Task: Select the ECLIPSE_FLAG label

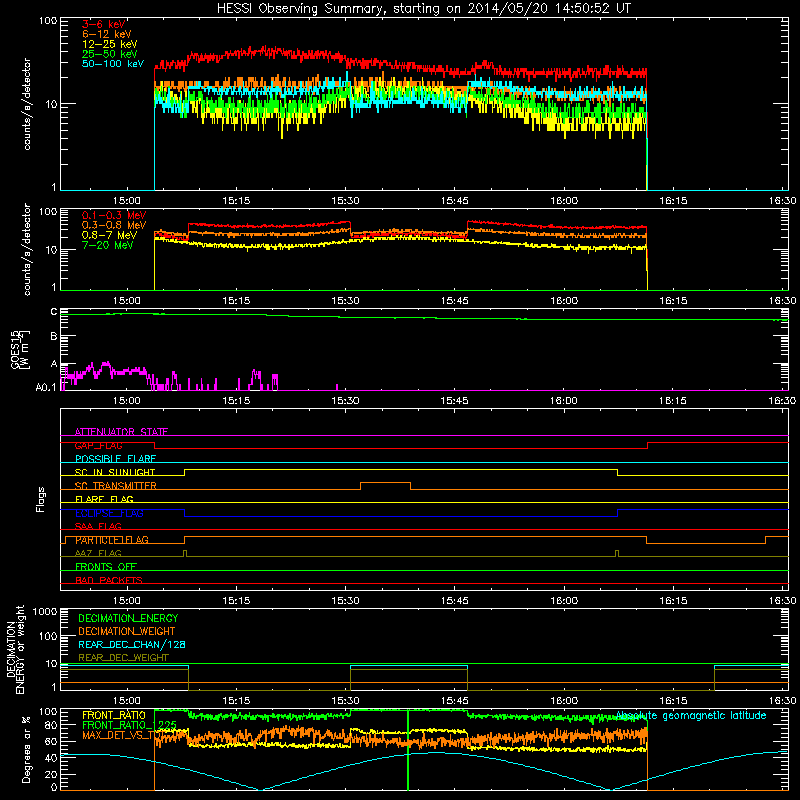Action: [x=109, y=513]
